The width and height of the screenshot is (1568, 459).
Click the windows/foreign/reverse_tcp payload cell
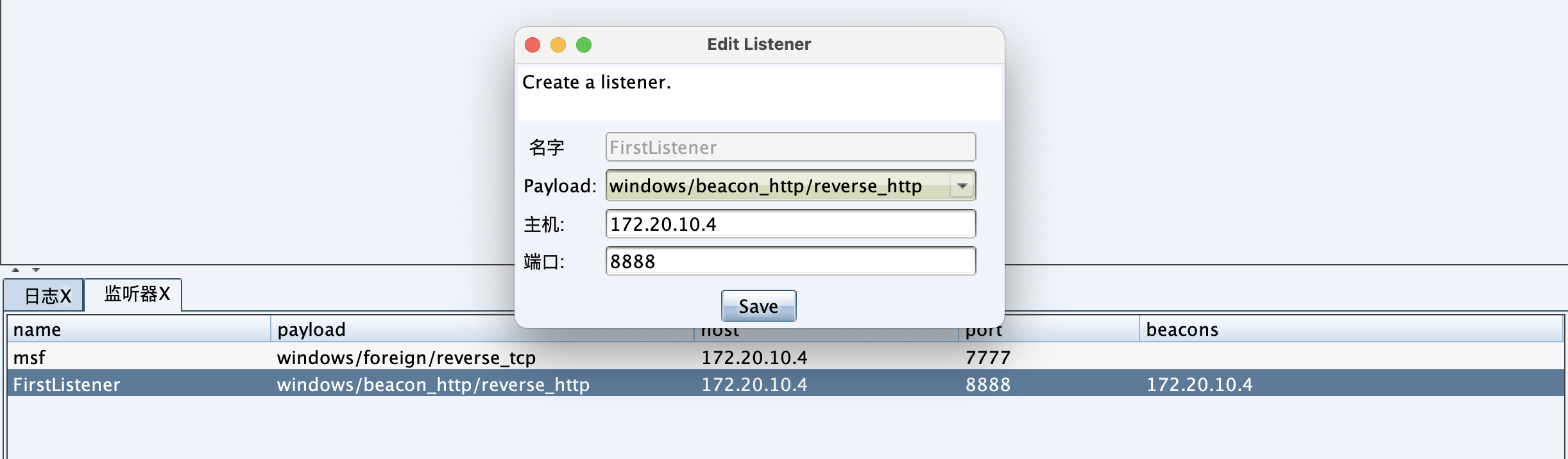(x=406, y=358)
